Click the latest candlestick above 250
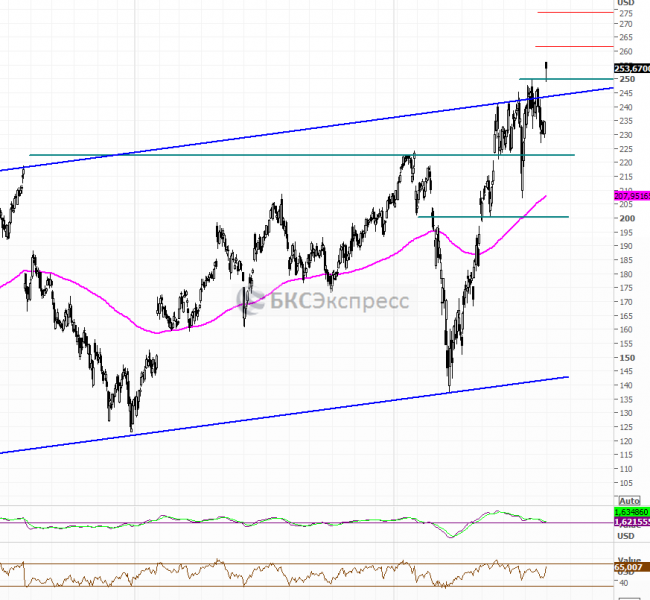 [546, 69]
